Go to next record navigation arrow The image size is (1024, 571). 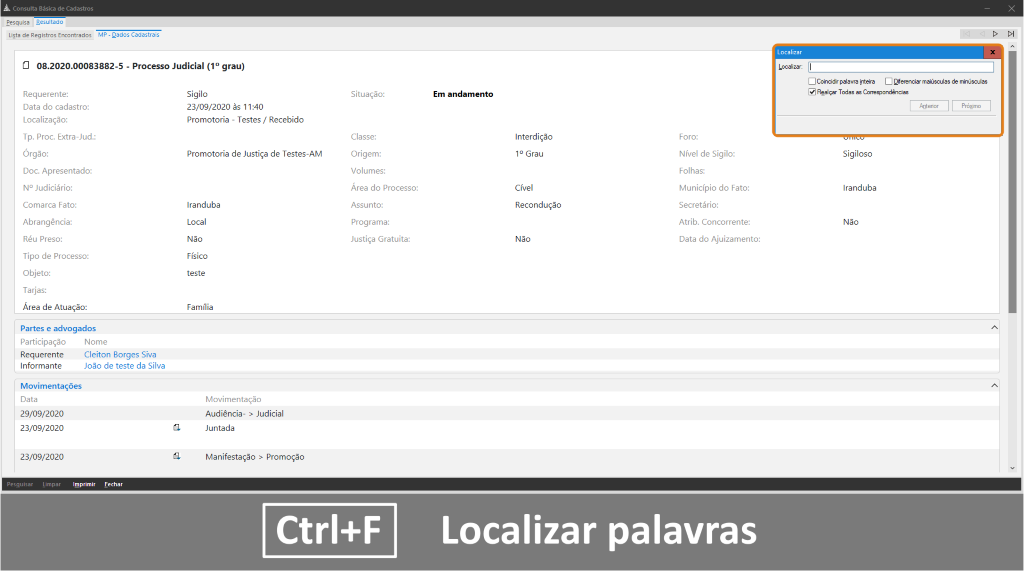click(x=995, y=34)
